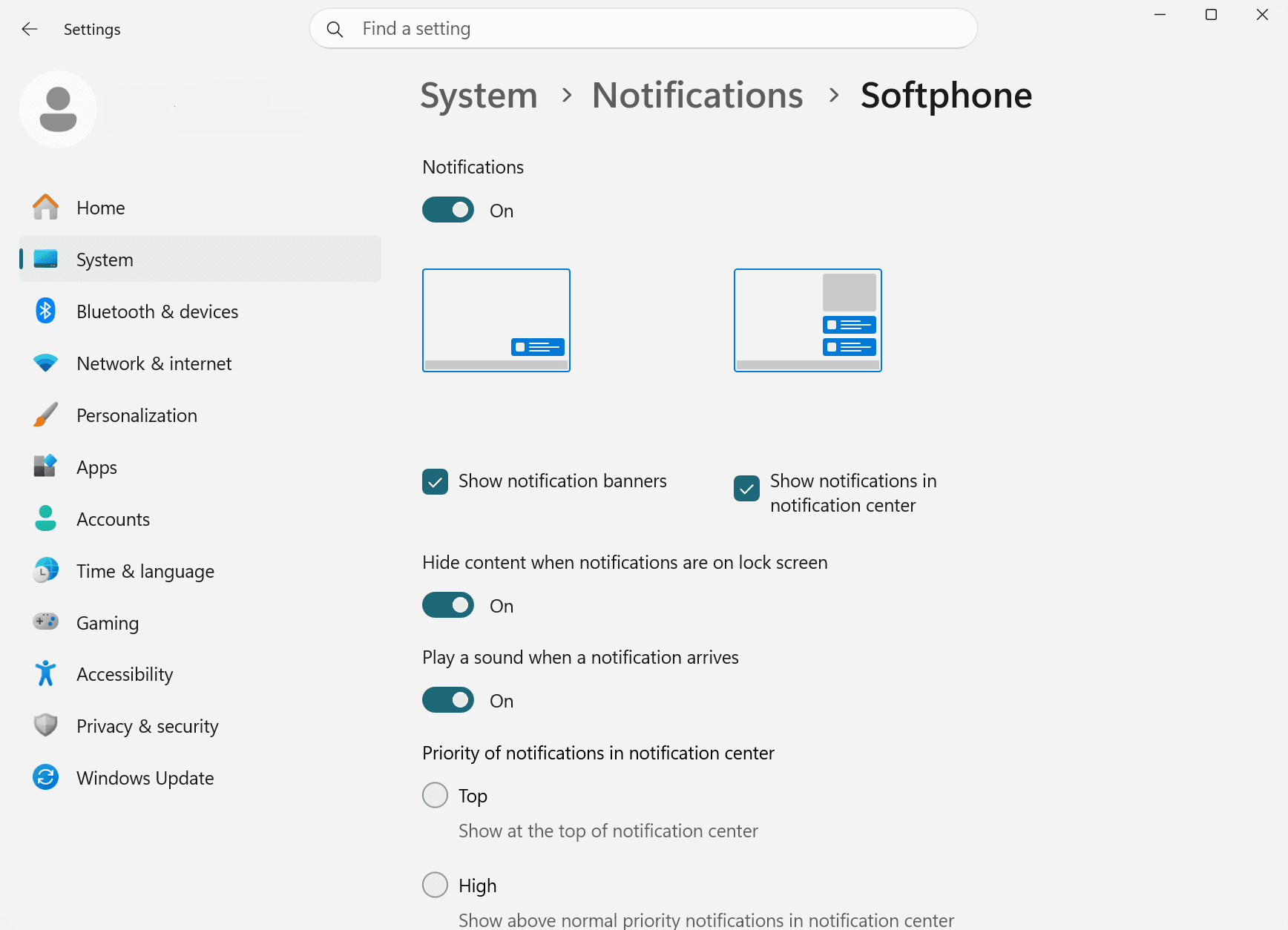Navigate to Apps settings

[x=200, y=467]
